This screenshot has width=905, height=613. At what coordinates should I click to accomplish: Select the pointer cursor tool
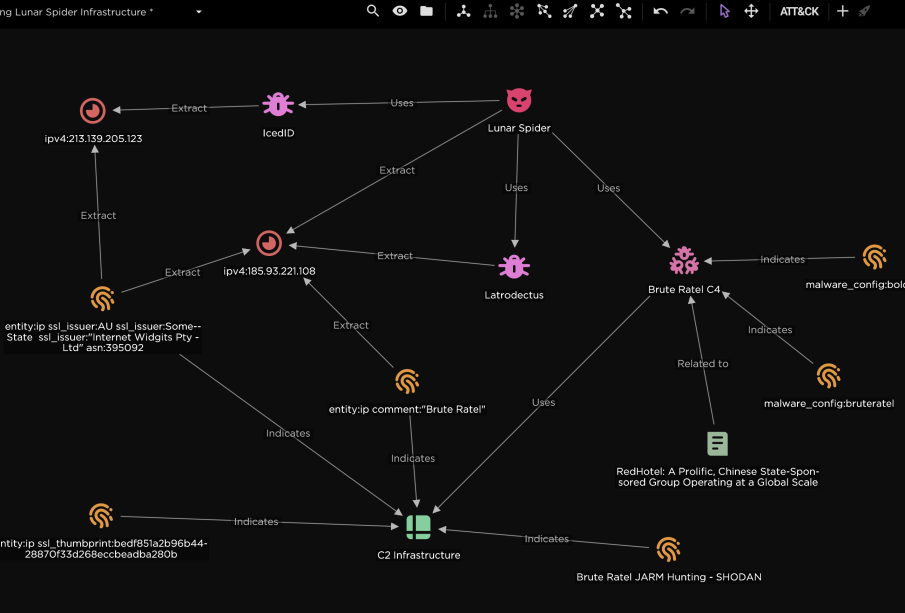(724, 11)
